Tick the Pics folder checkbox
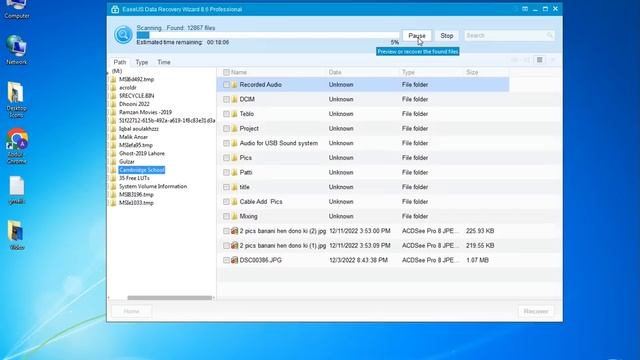Image resolution: width=640 pixels, height=360 pixels. 226,158
